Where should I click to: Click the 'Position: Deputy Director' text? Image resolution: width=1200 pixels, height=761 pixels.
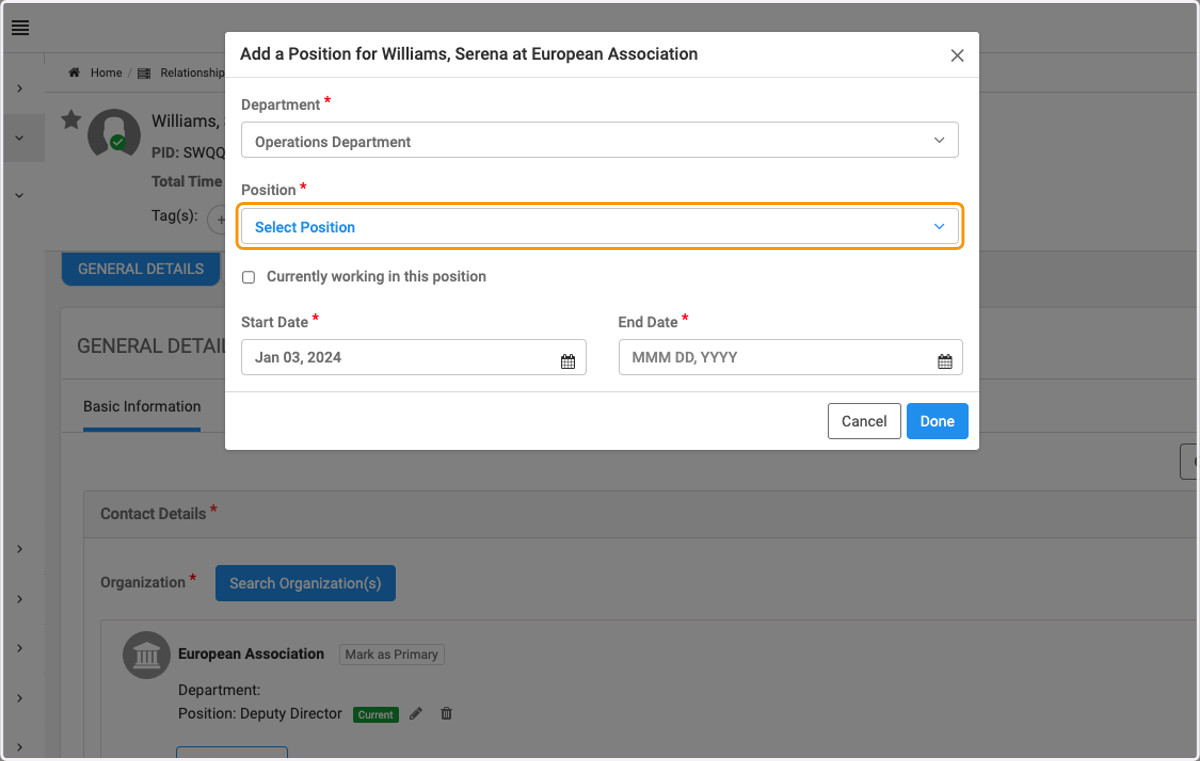coord(260,714)
